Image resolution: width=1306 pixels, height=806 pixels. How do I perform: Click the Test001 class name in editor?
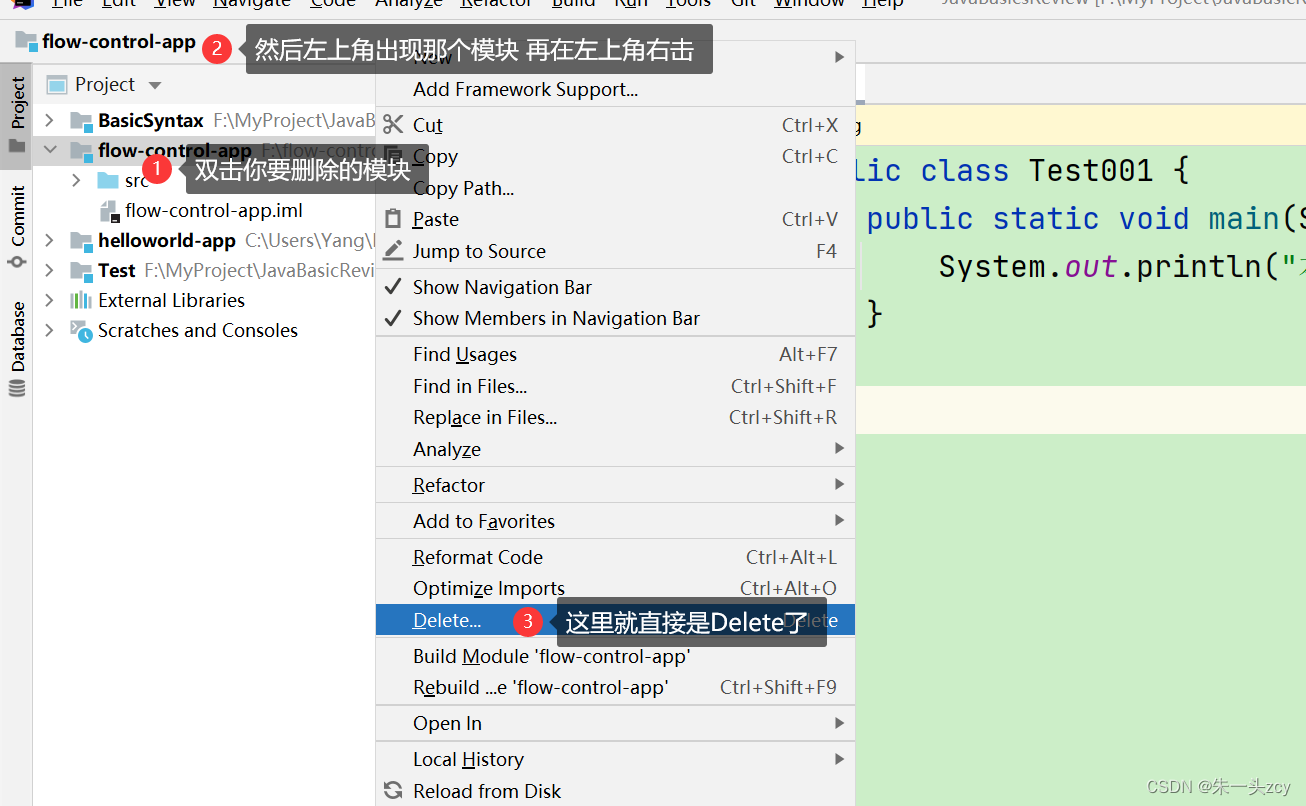pos(1091,170)
